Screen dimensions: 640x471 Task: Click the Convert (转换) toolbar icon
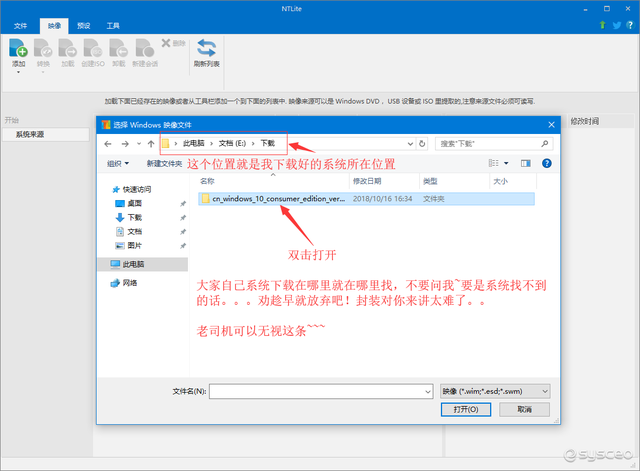click(x=43, y=48)
